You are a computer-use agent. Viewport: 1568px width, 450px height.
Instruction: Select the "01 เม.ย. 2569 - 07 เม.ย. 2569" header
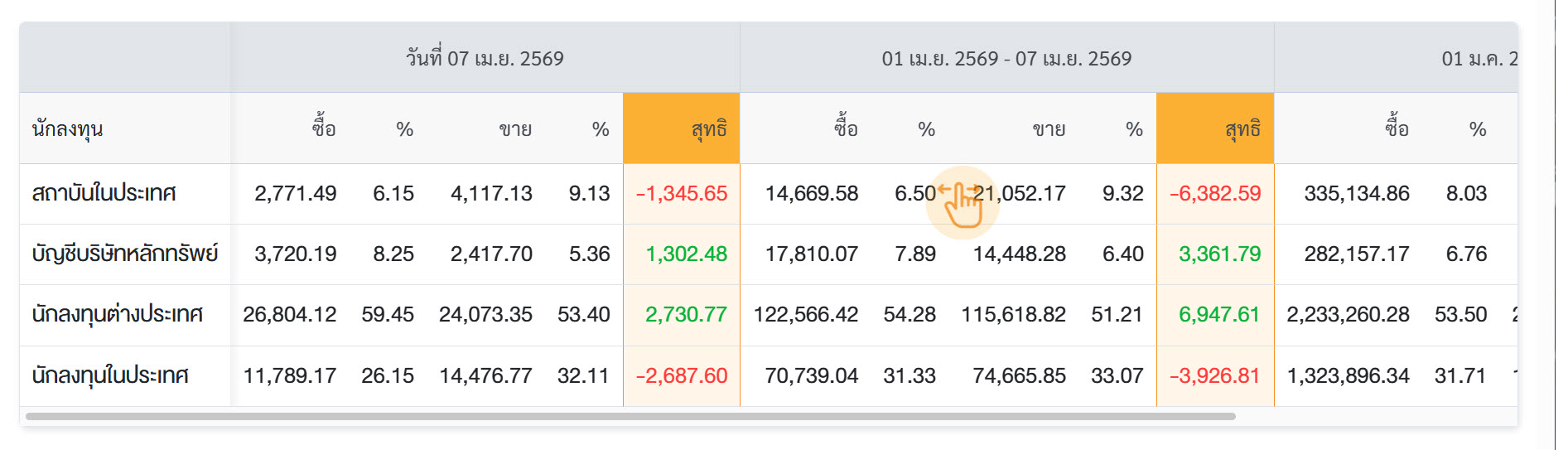click(x=1006, y=59)
